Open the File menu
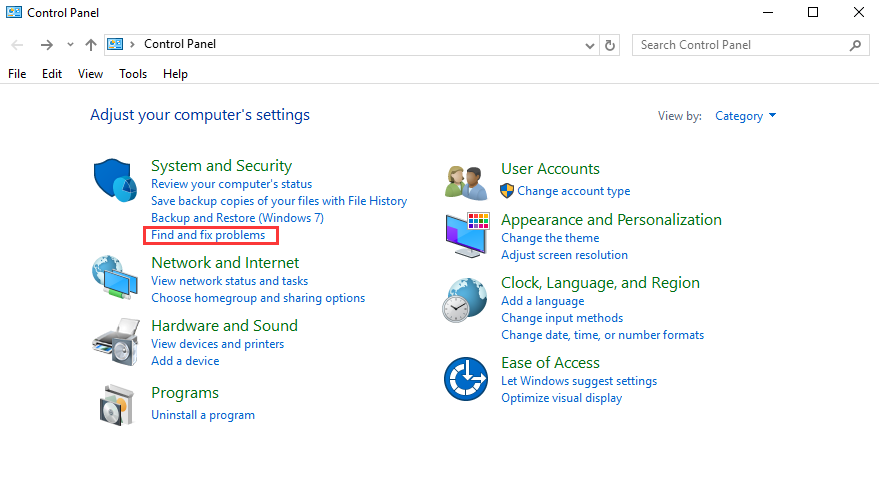Image resolution: width=879 pixels, height=481 pixels. point(17,74)
